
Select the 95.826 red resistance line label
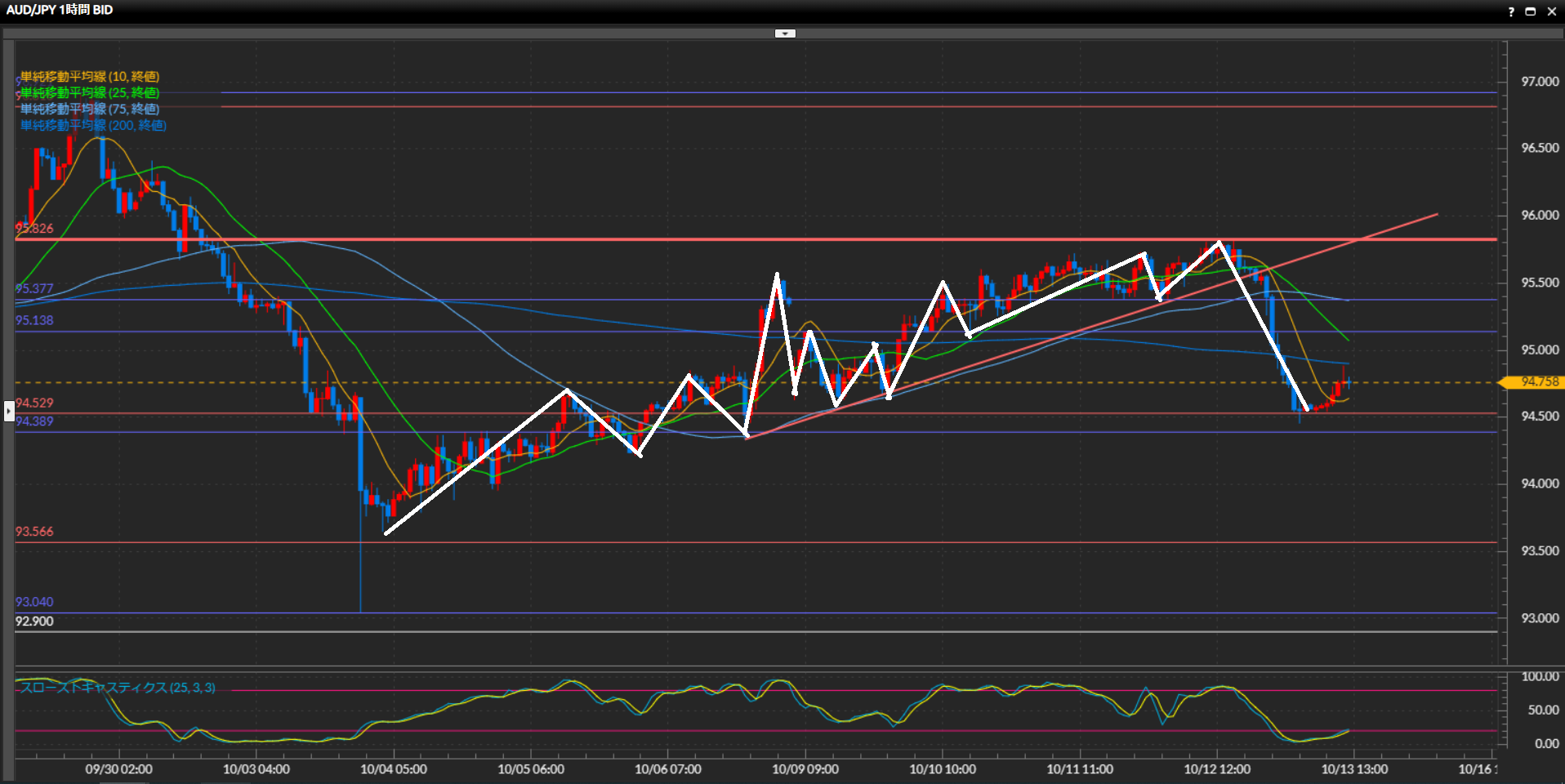[34, 229]
